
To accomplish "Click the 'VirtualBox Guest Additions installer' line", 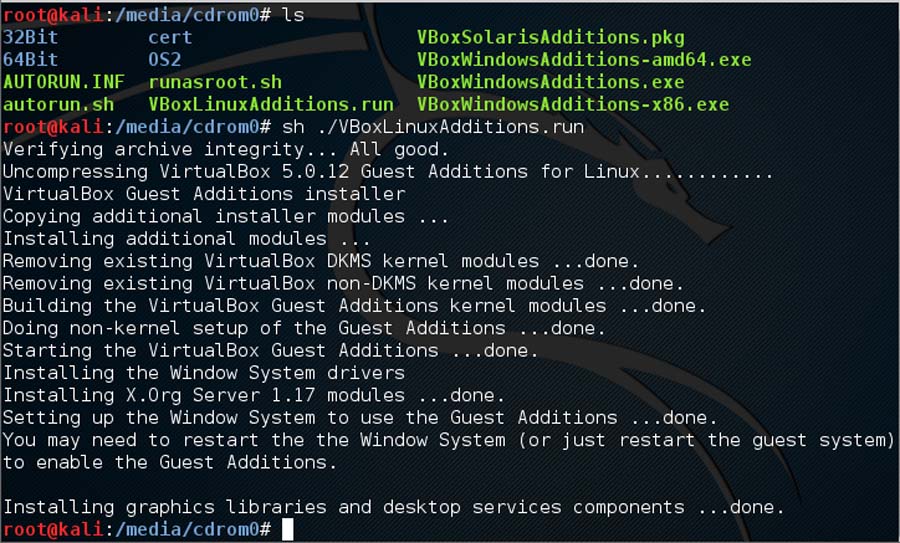I will (x=203, y=194).
